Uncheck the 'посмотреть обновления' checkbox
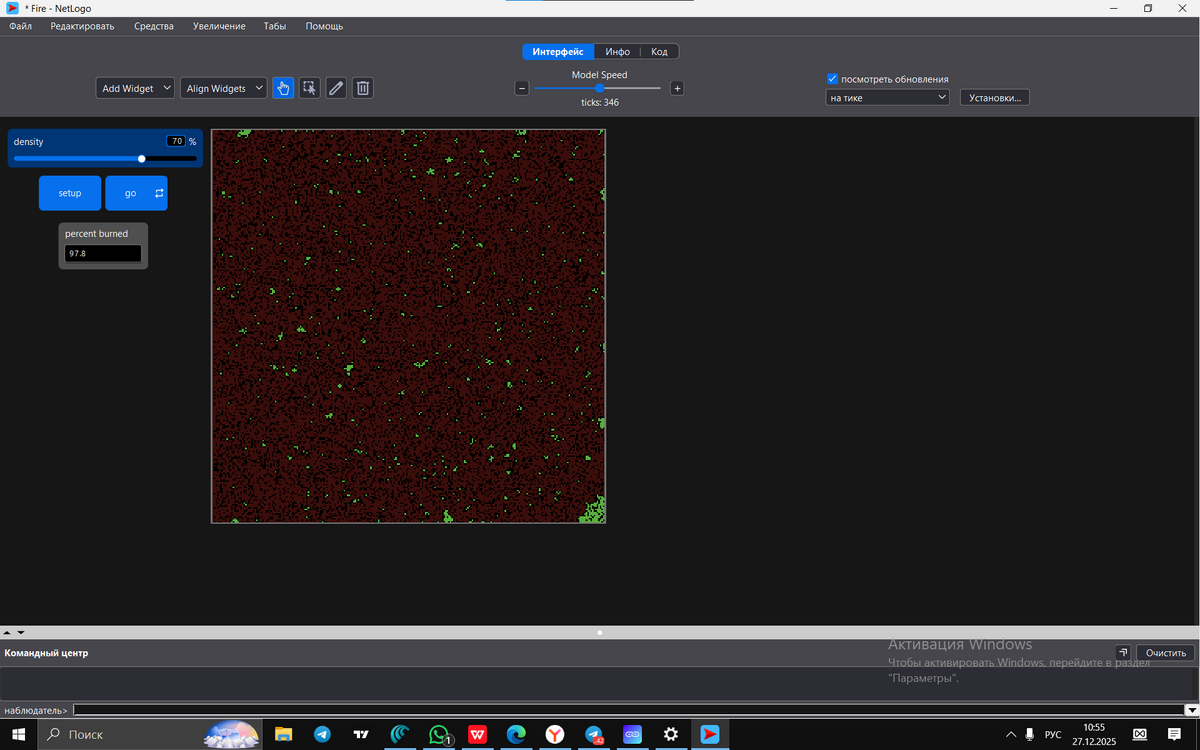Image resolution: width=1200 pixels, height=750 pixels. [832, 79]
